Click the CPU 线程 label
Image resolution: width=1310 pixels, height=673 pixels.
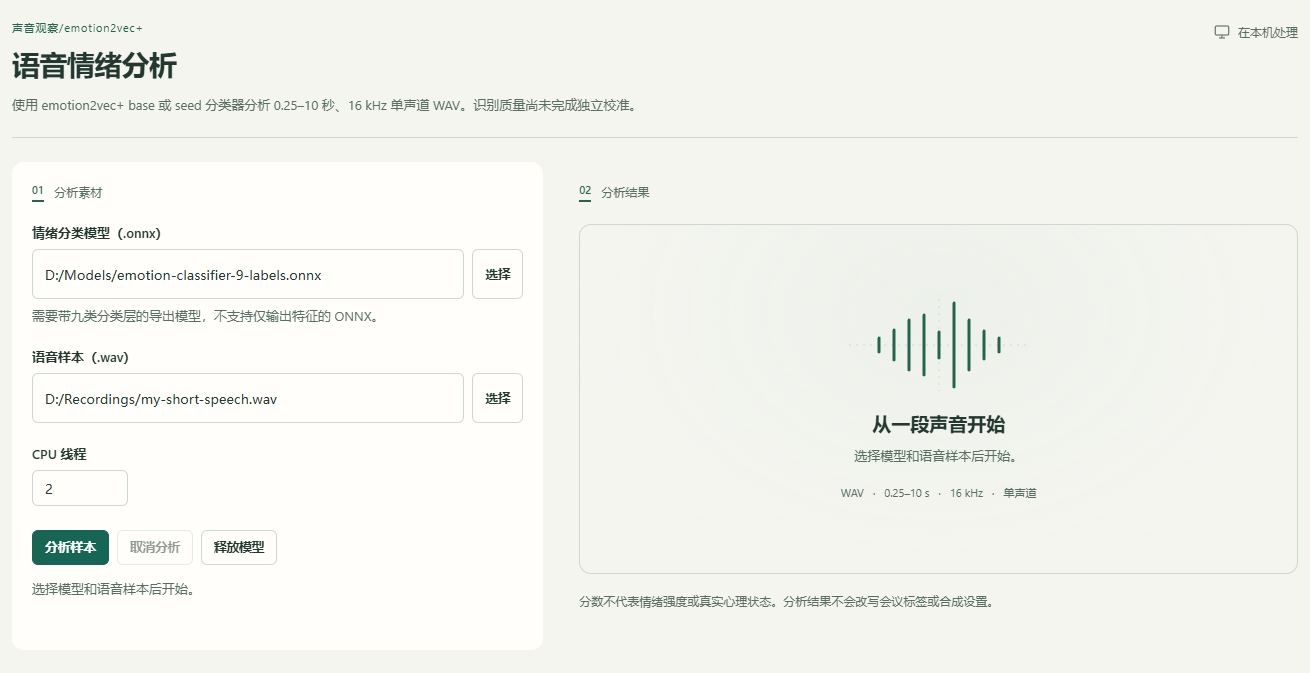59,454
